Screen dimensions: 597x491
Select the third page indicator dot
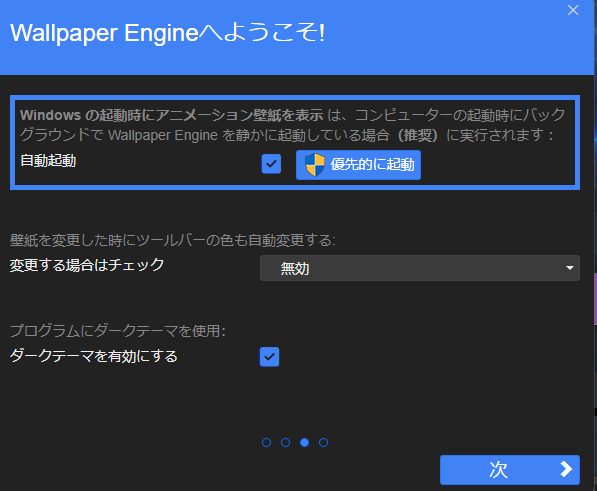click(x=304, y=442)
